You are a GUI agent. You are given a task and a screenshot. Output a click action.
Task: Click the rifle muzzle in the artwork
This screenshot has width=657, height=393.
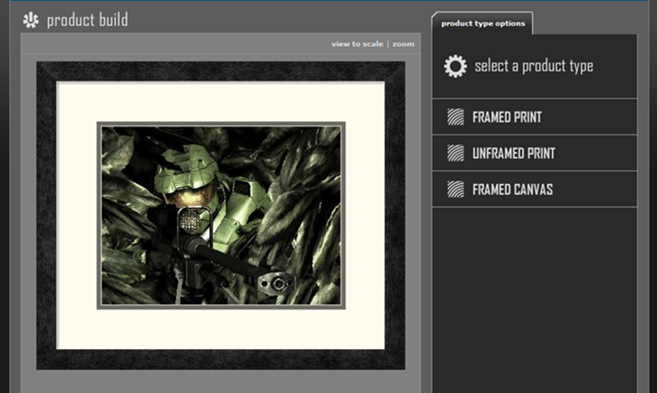[276, 284]
